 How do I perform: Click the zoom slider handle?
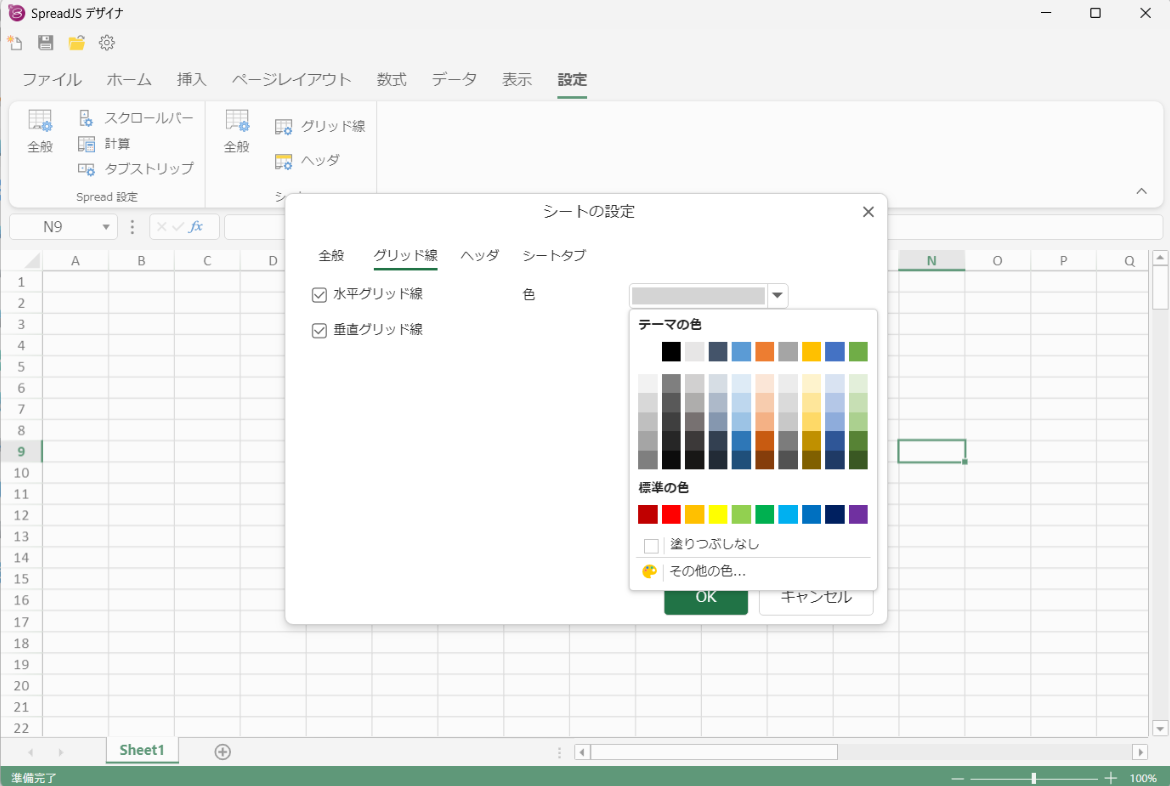pos(1033,778)
